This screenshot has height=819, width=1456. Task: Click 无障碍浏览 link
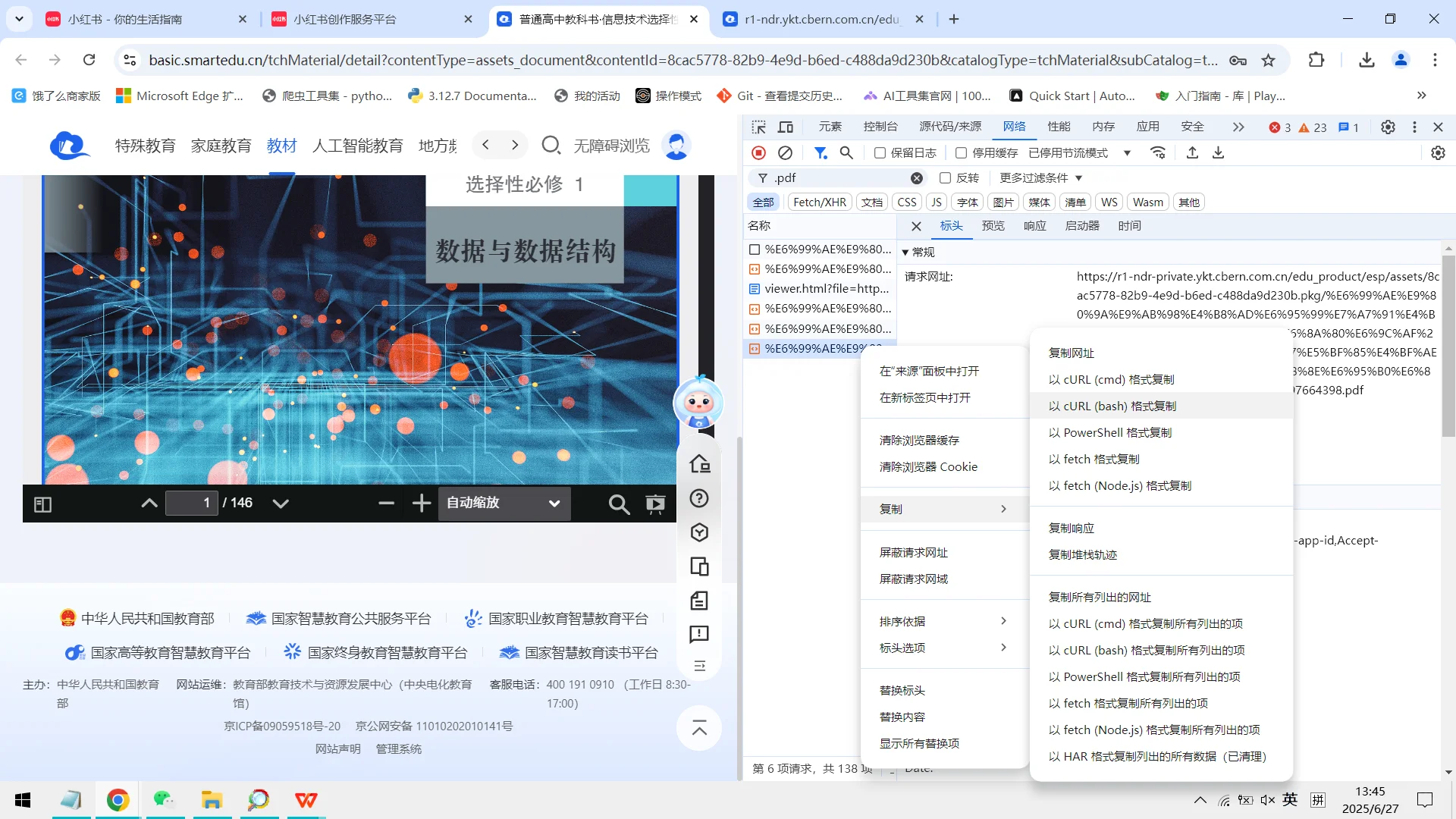click(611, 146)
